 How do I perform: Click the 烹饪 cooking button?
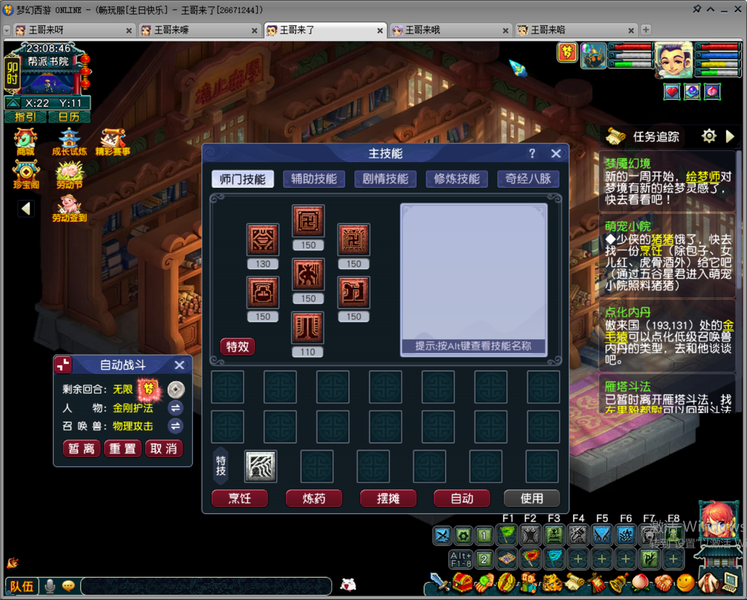(x=240, y=498)
